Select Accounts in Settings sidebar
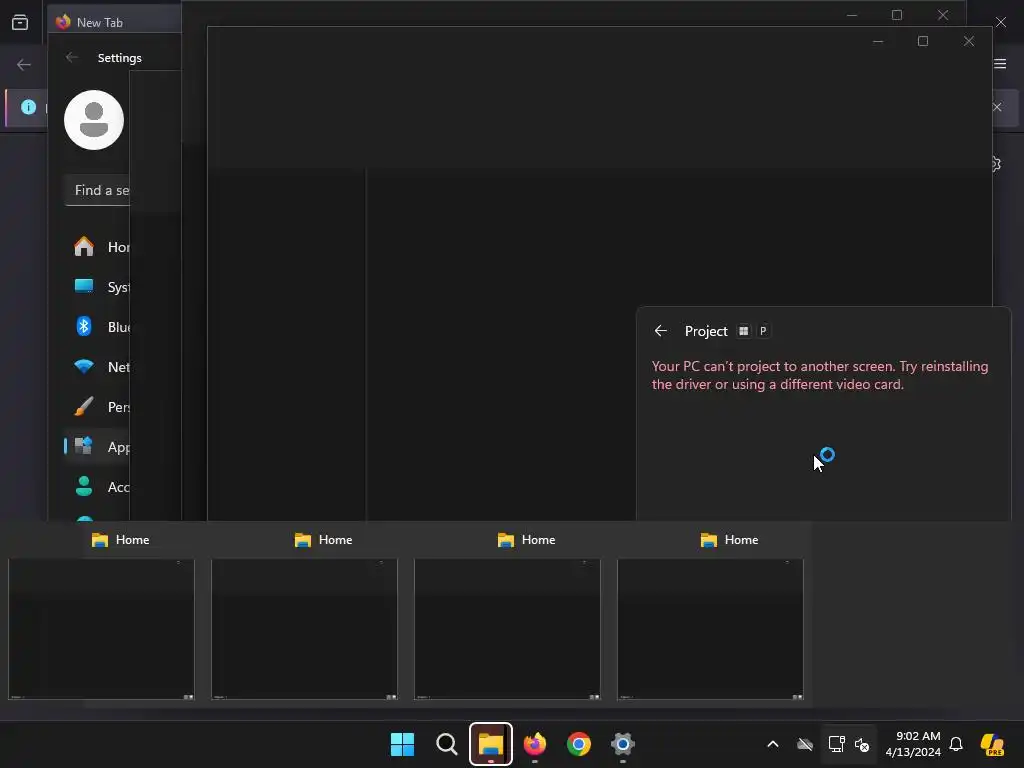This screenshot has width=1024, height=768. 97,487
